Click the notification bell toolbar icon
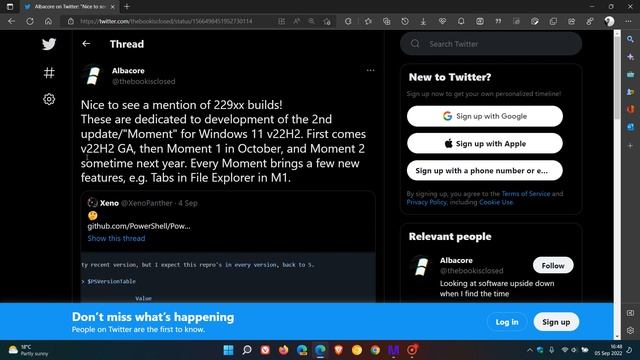The height and width of the screenshot is (360, 640). click(x=461, y=21)
